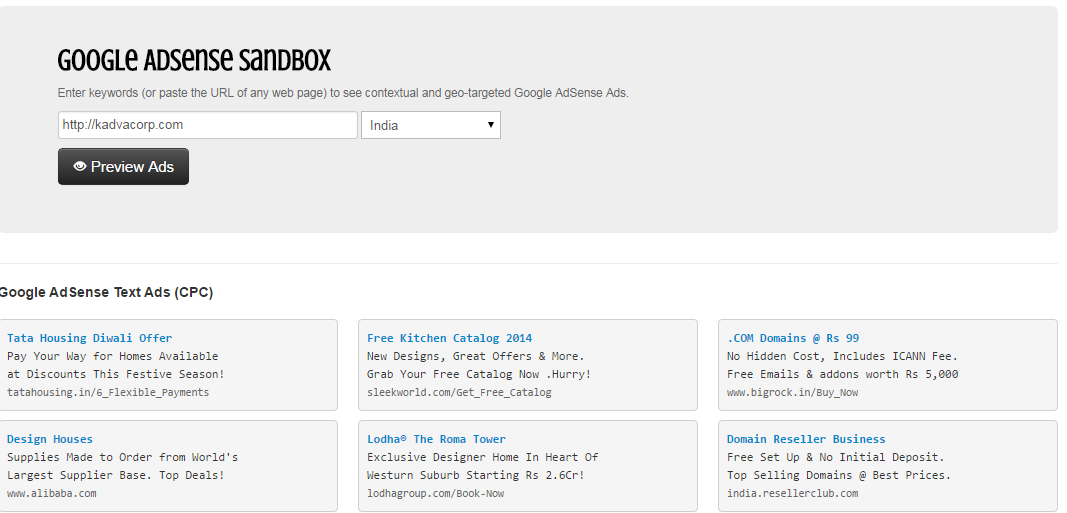The image size is (1067, 513).
Task: Open Lodha The Roma Tower ad link
Action: coord(436,439)
